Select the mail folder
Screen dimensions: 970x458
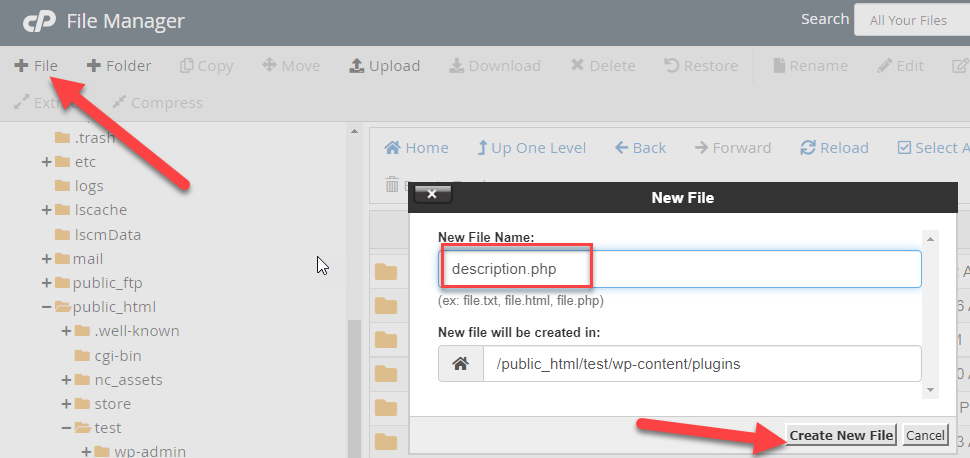pyautogui.click(x=79, y=259)
